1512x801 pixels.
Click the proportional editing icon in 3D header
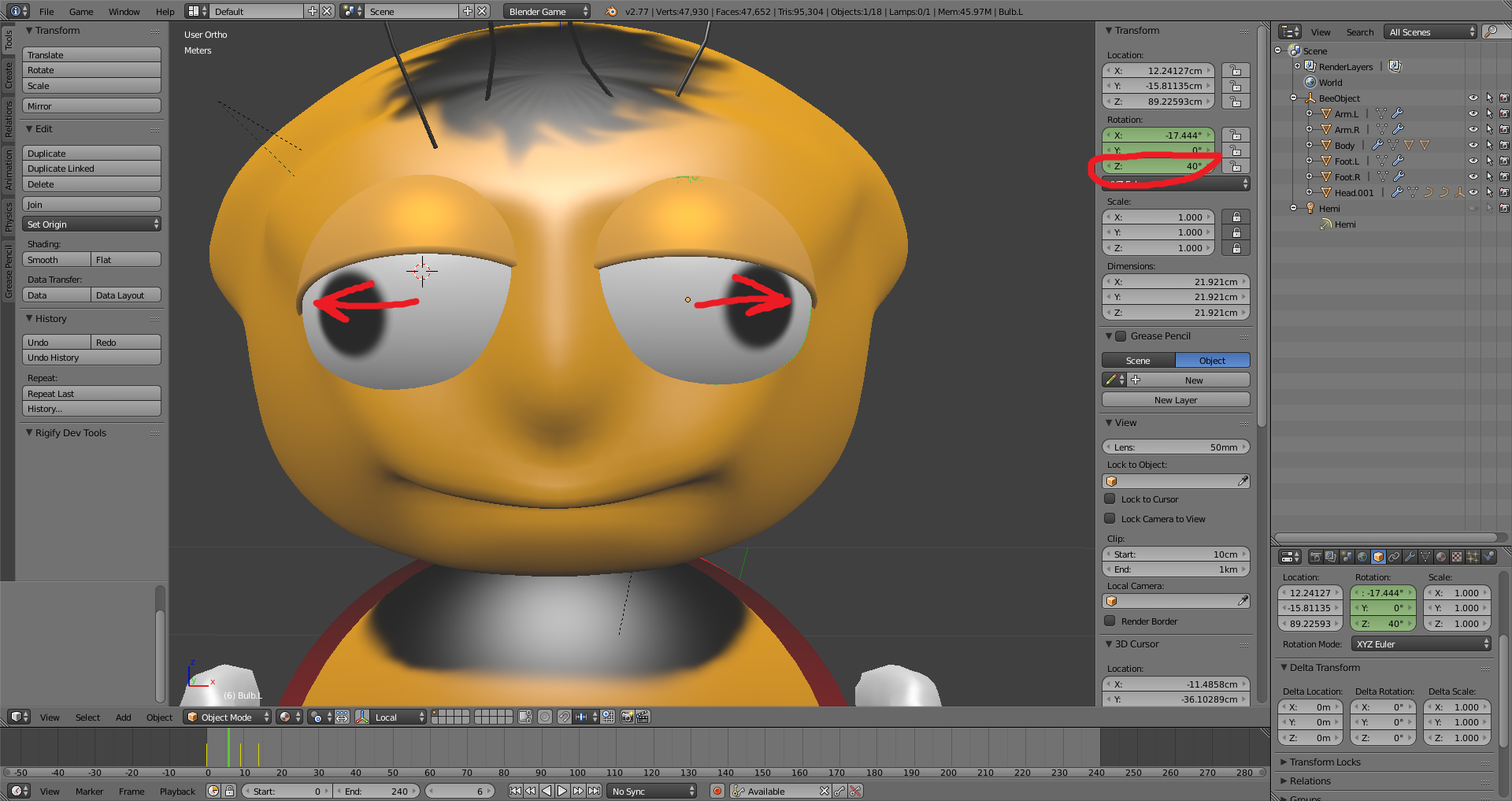[x=545, y=717]
